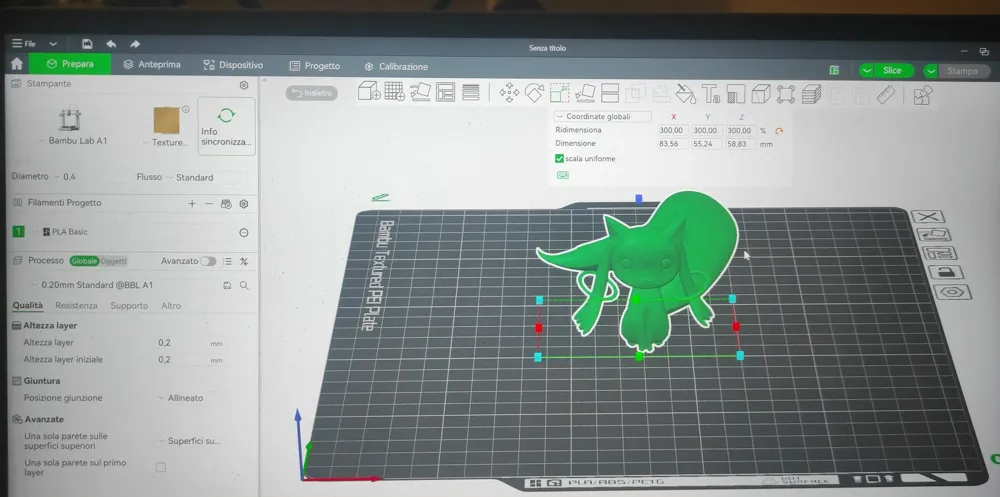The width and height of the screenshot is (1000, 497).
Task: Click the 'Info sincronizza...' button
Action: pyautogui.click(x=226, y=126)
